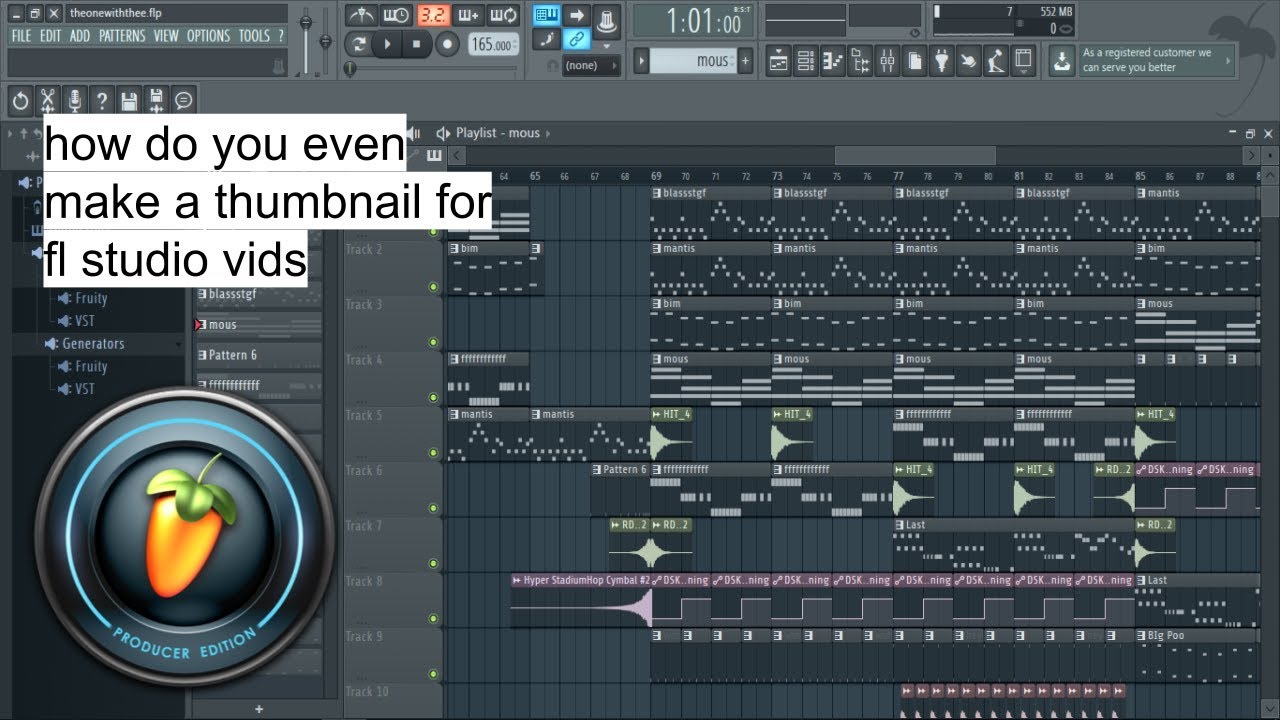Open the Mixer from the toolbar
The width and height of the screenshot is (1280, 720).
(887, 62)
